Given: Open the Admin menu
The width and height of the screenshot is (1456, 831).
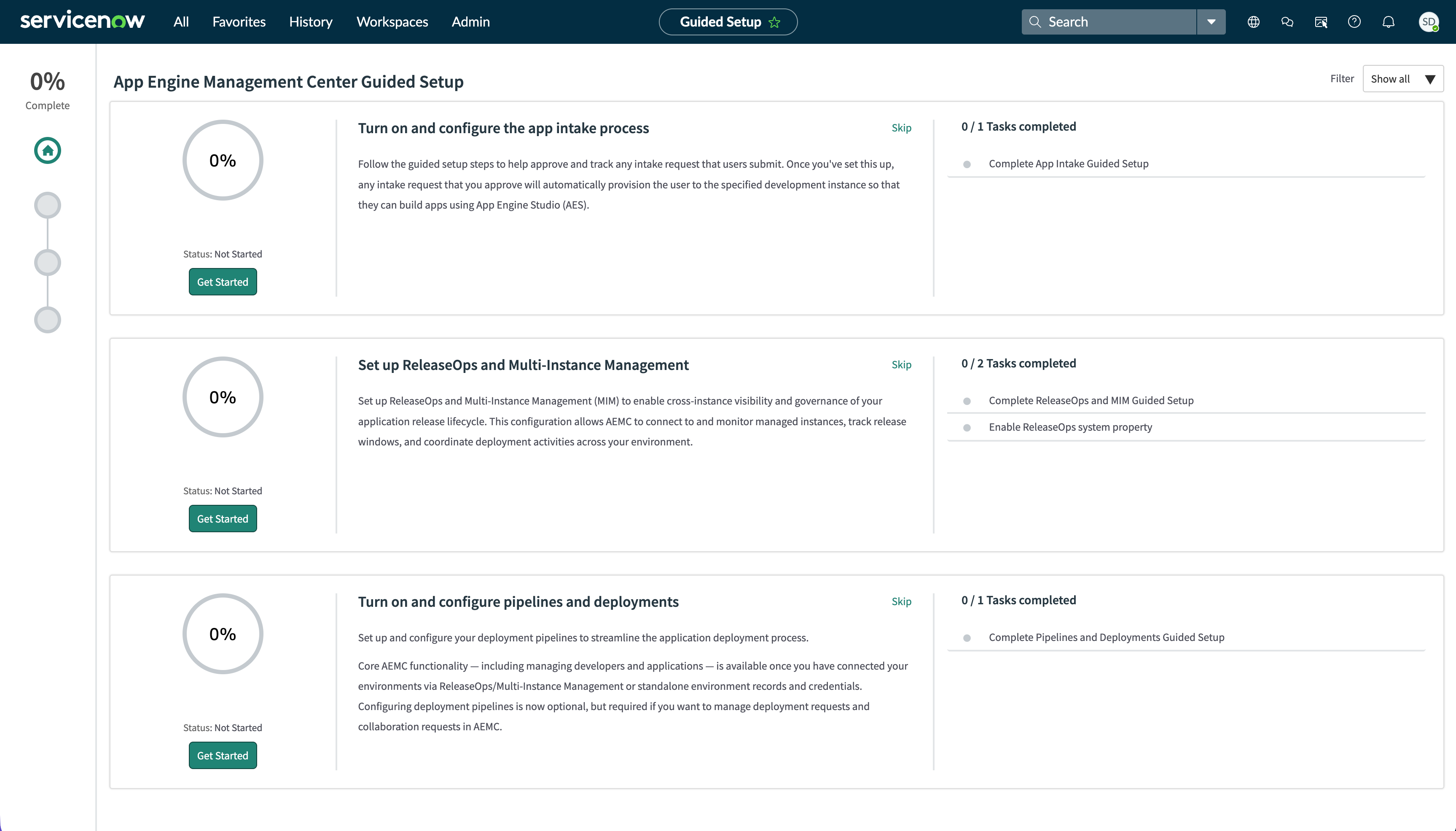Looking at the screenshot, I should 470,21.
